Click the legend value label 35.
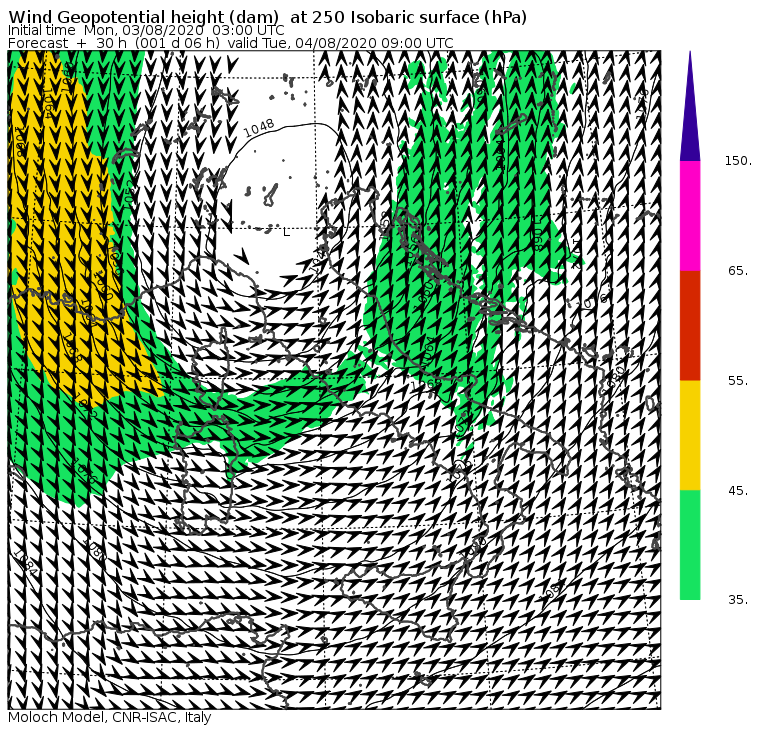Viewport: 760px width, 731px height. (x=738, y=600)
